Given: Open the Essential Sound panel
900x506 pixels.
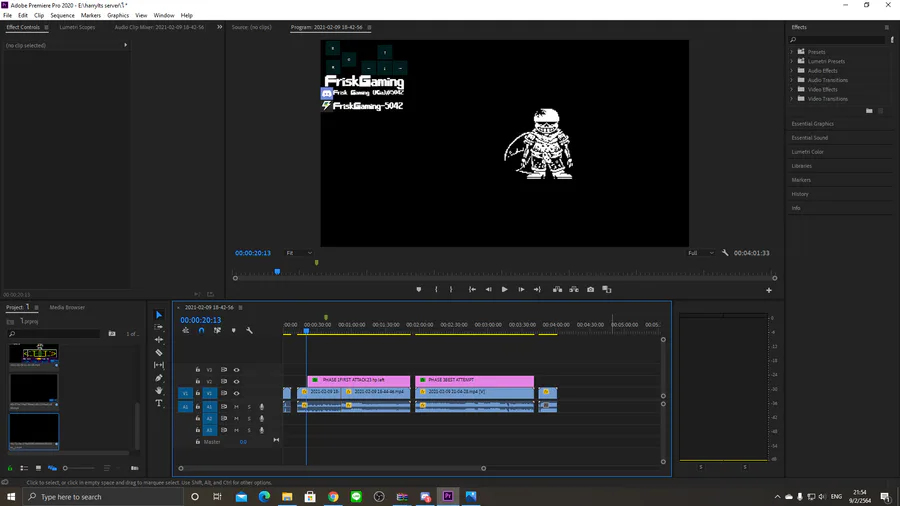Looking at the screenshot, I should [x=809, y=138].
